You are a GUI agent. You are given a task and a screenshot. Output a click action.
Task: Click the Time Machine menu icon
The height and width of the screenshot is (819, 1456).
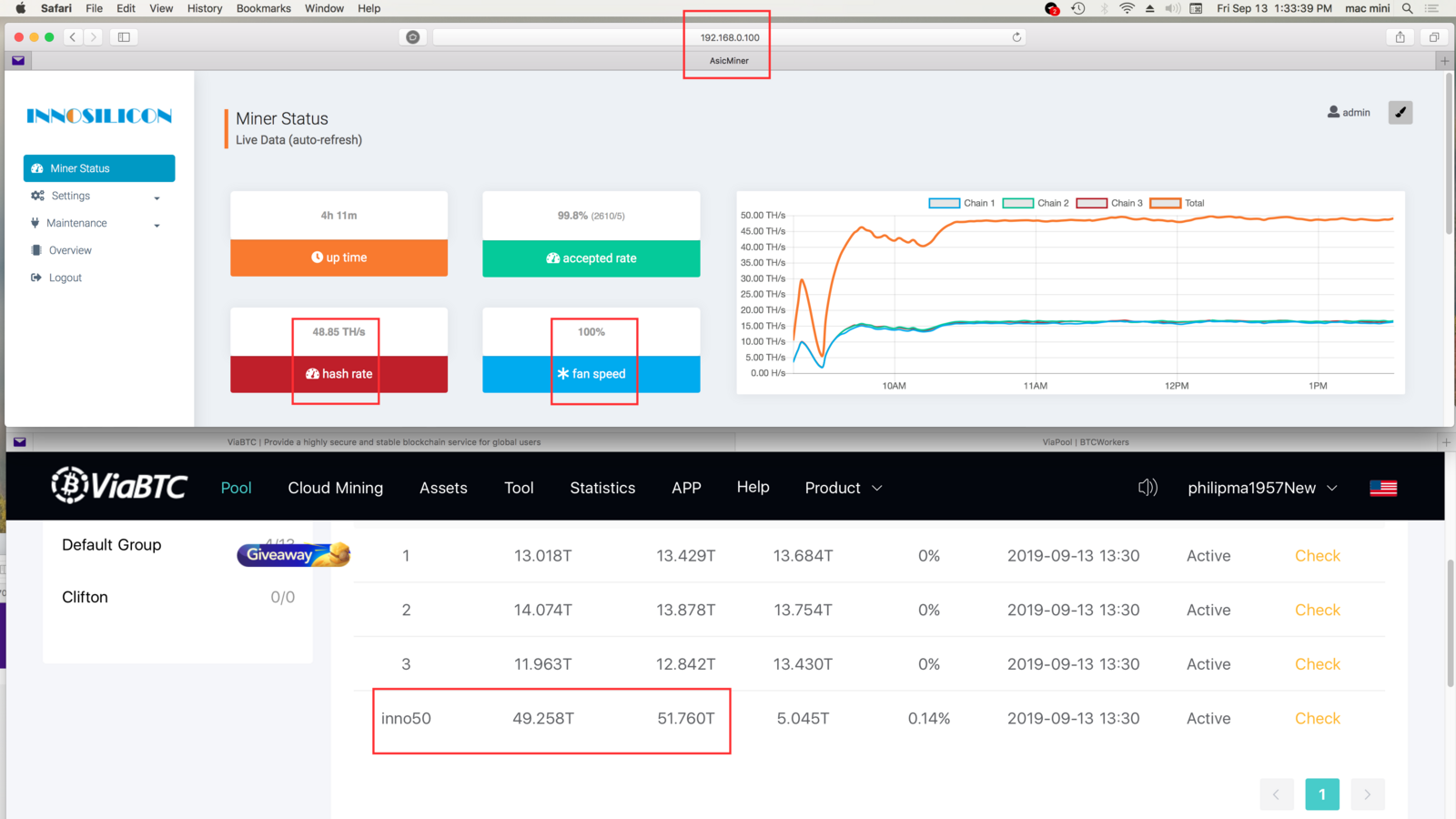click(1078, 8)
